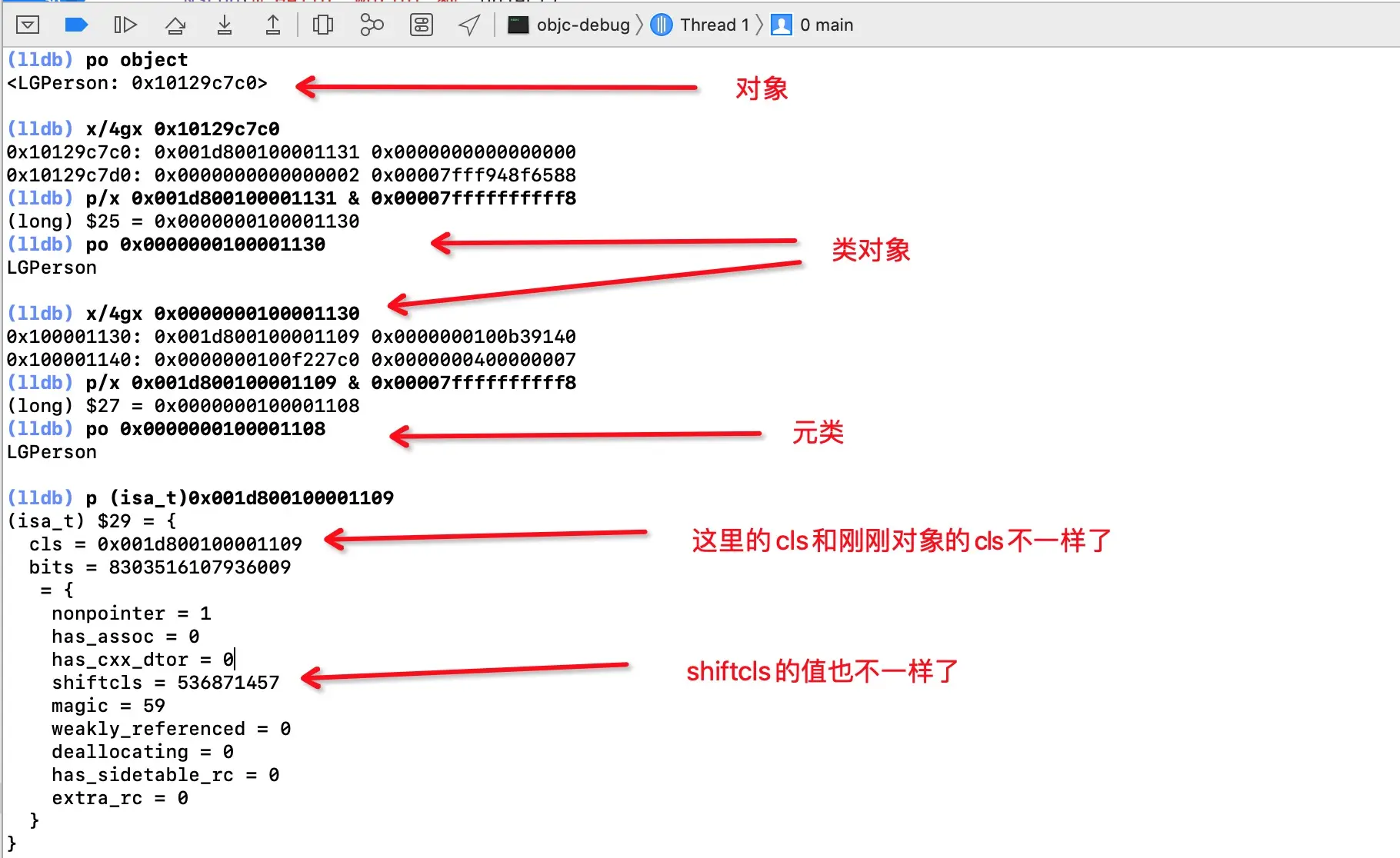Place cursor after has_cxx_dtor = 0
Screen dimensions: 1400x858
(234, 660)
